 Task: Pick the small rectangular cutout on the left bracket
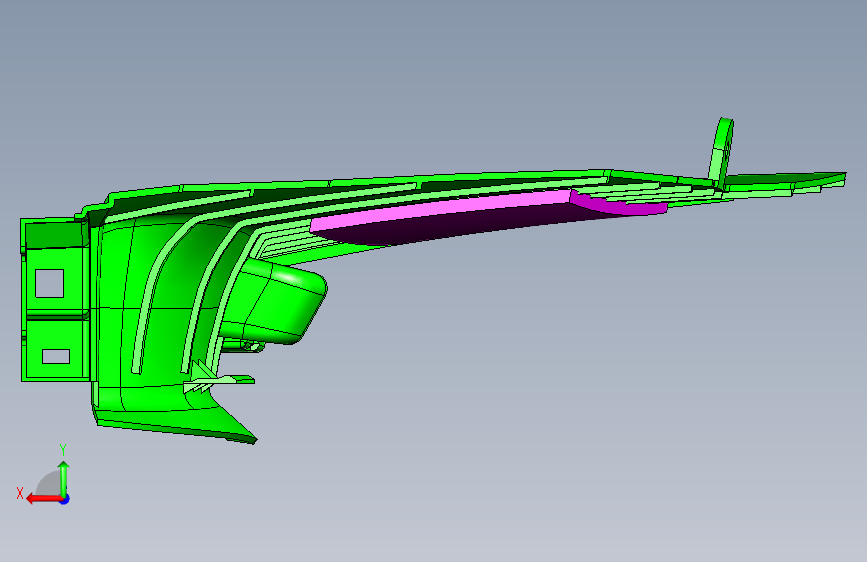coord(56,356)
